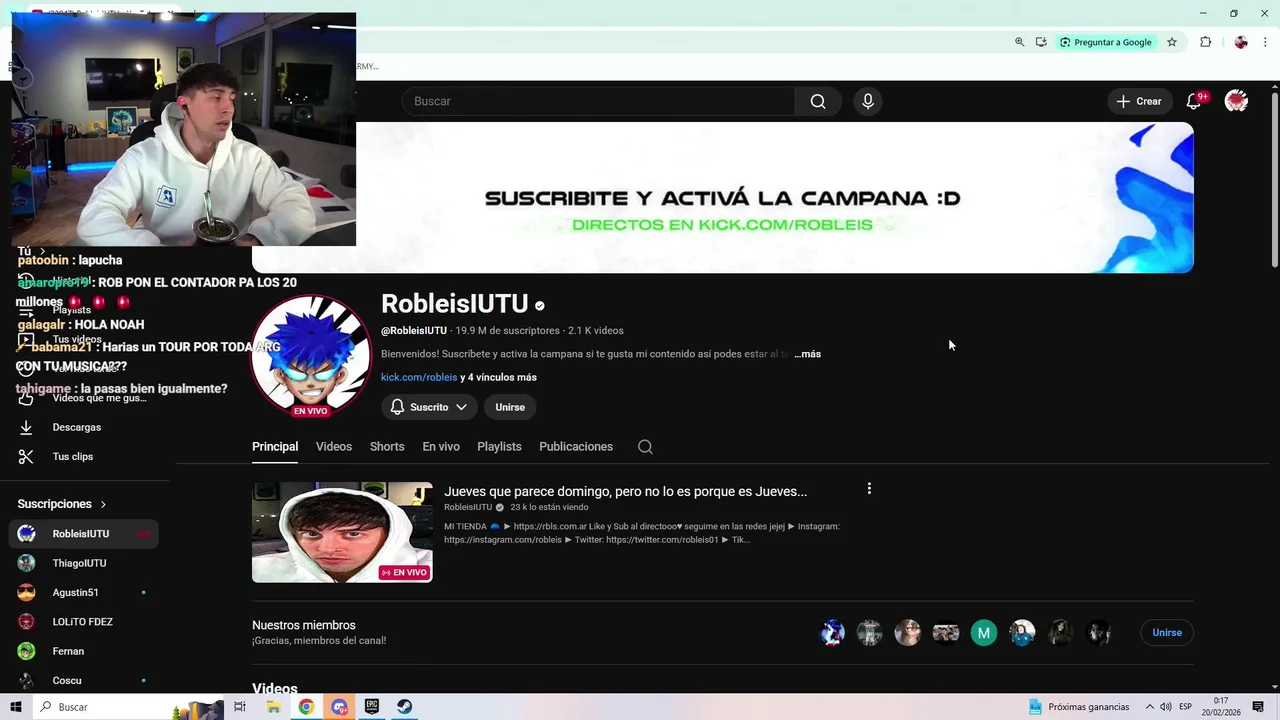Open Steam from the taskbar

click(x=405, y=707)
